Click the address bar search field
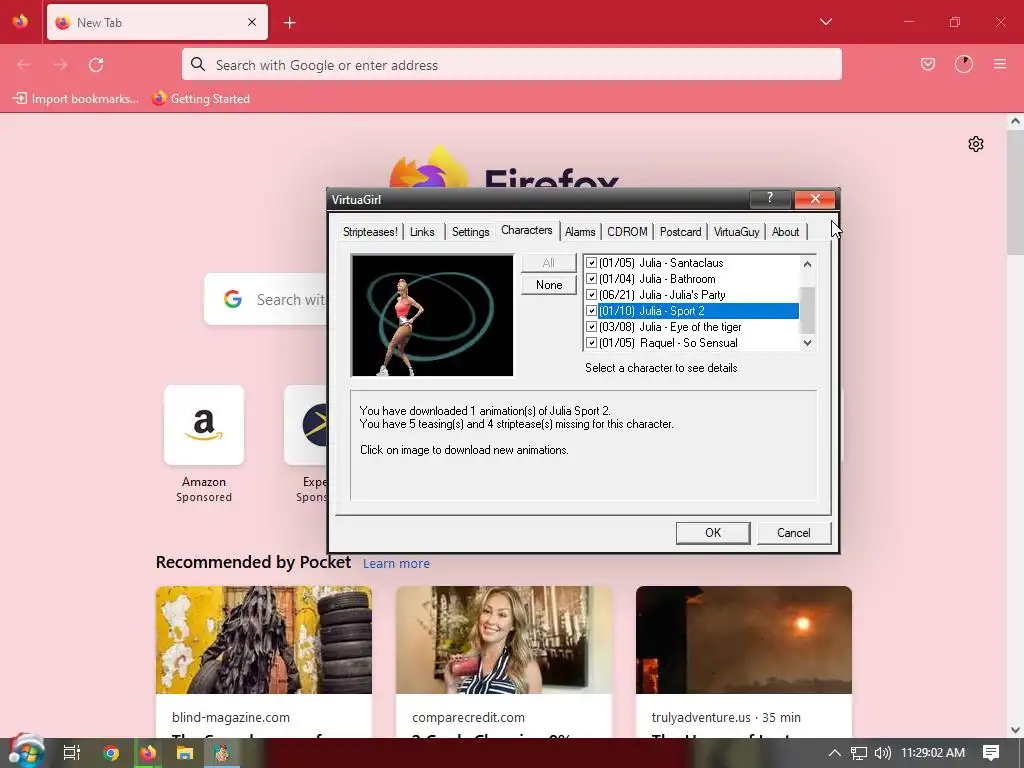Screen dimensions: 1024x768 pyautogui.click(x=511, y=65)
